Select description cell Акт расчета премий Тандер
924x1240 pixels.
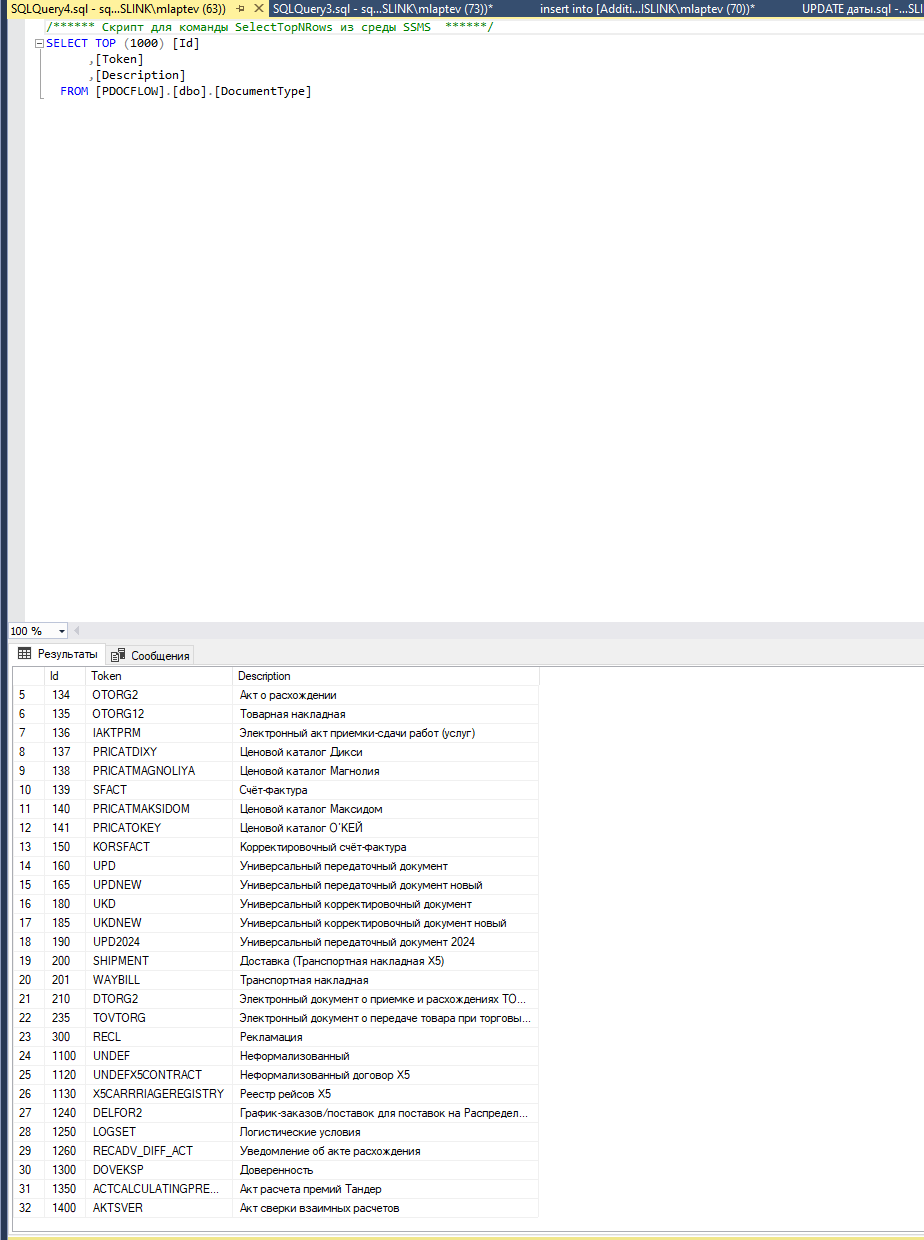[x=386, y=1189]
